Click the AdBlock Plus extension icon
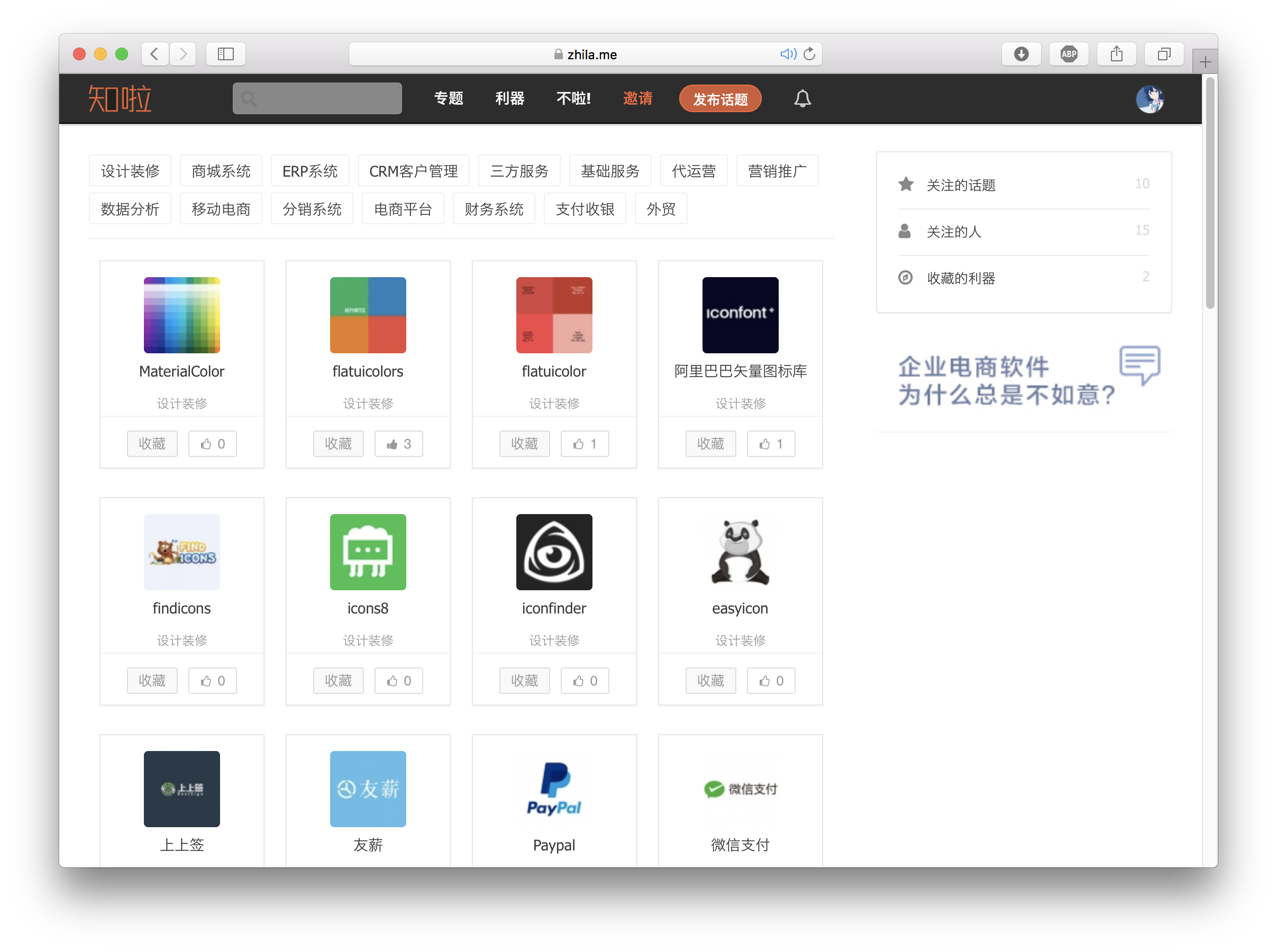 click(1069, 54)
